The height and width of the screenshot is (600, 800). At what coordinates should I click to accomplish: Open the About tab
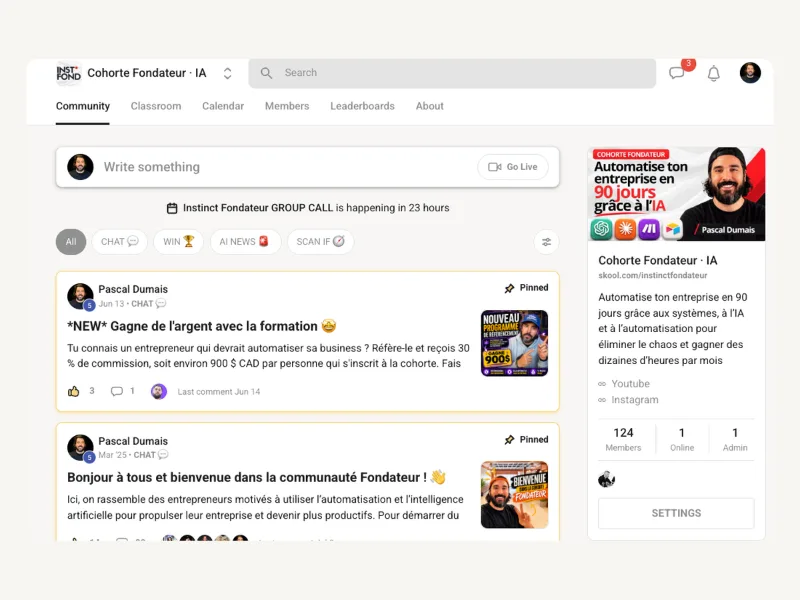(430, 106)
